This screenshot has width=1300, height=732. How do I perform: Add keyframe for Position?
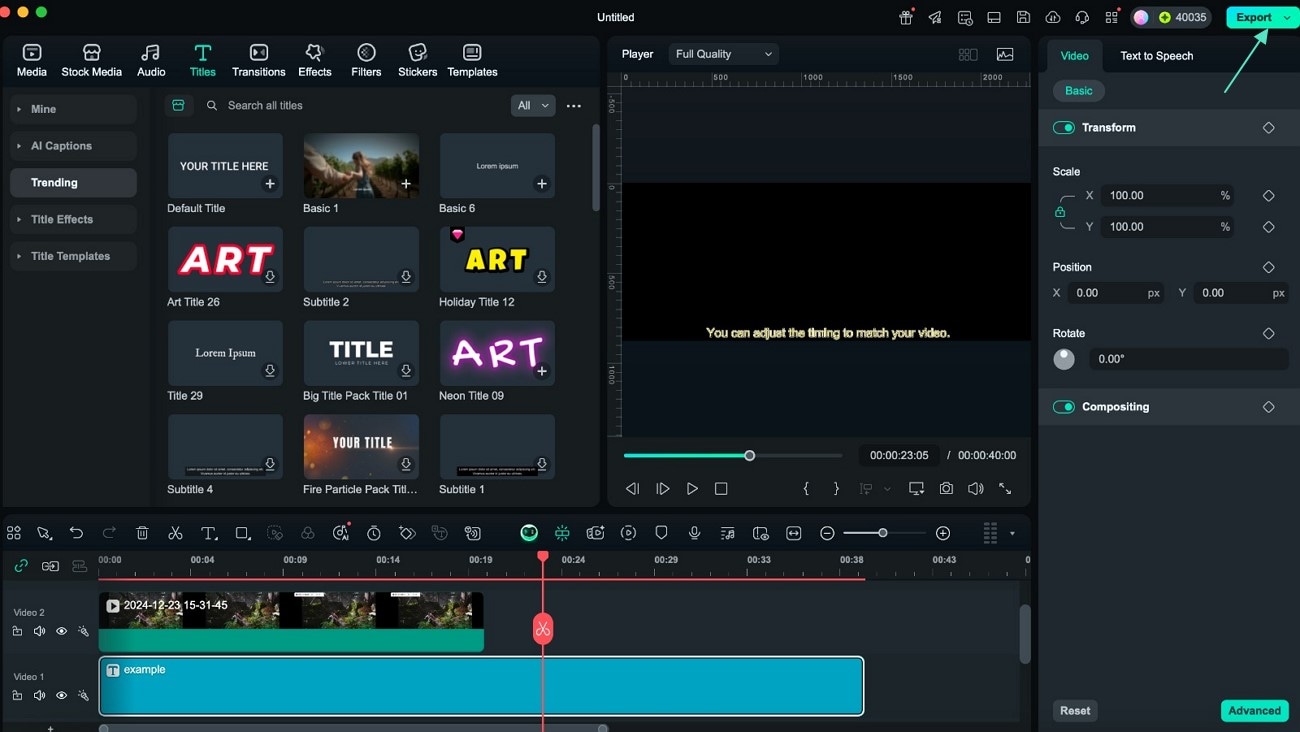(x=1268, y=267)
